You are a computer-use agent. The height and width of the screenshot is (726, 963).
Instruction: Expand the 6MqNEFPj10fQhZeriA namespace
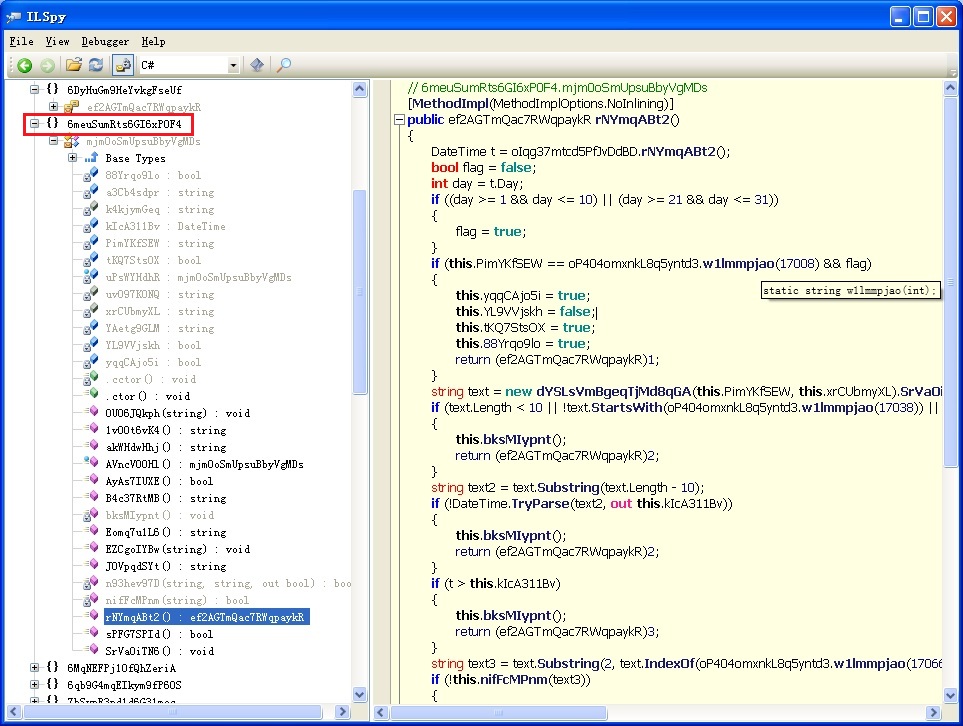tap(35, 667)
